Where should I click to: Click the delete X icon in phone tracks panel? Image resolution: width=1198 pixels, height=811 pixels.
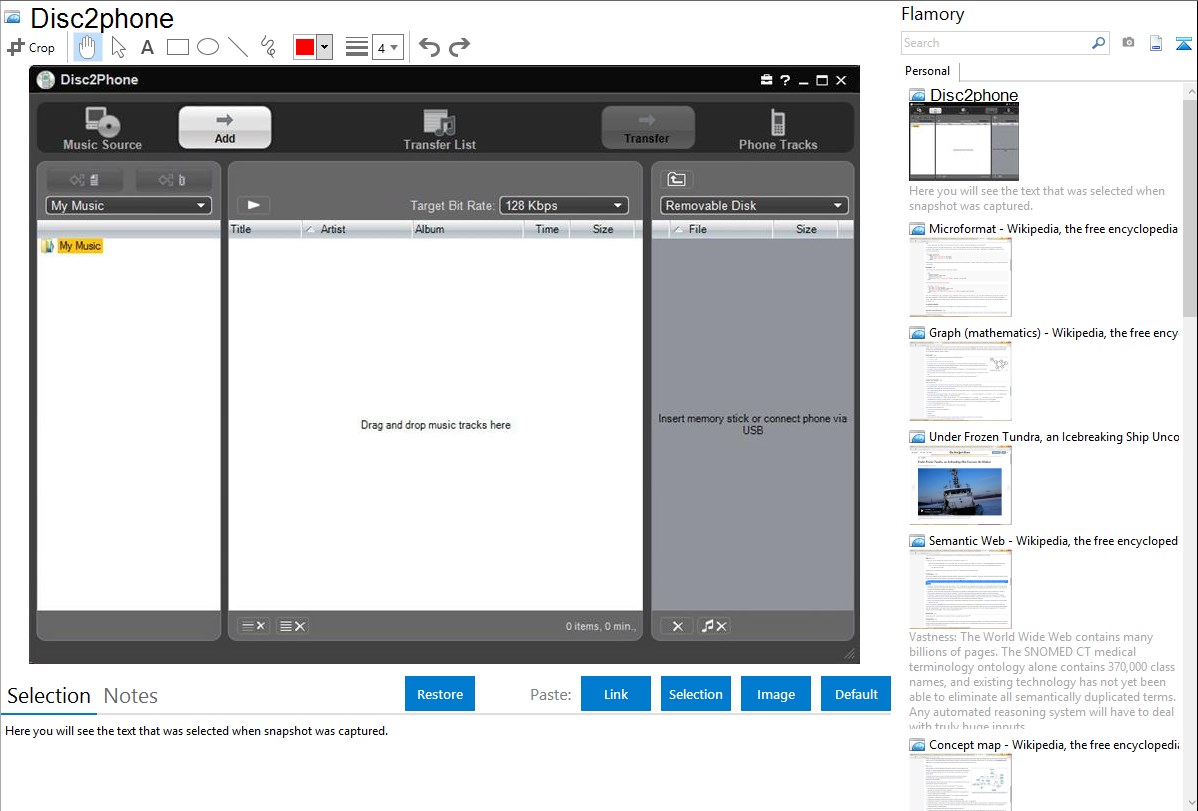coord(677,626)
